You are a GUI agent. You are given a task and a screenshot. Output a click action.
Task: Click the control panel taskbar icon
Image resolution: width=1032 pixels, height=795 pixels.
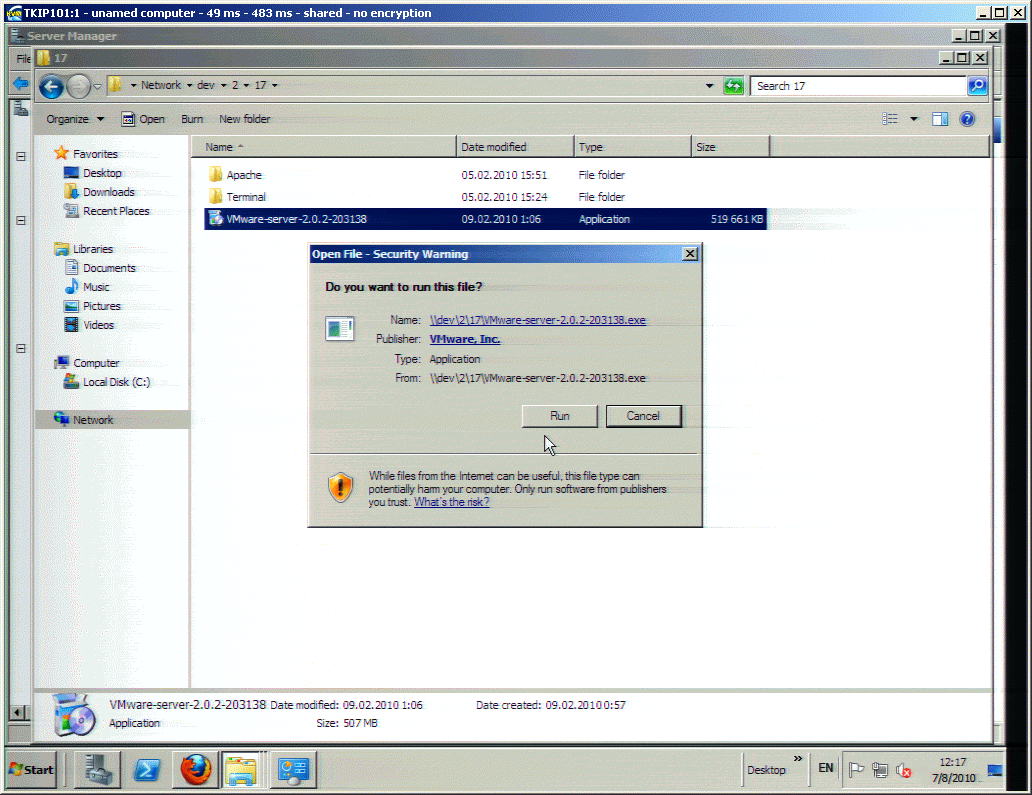(293, 769)
